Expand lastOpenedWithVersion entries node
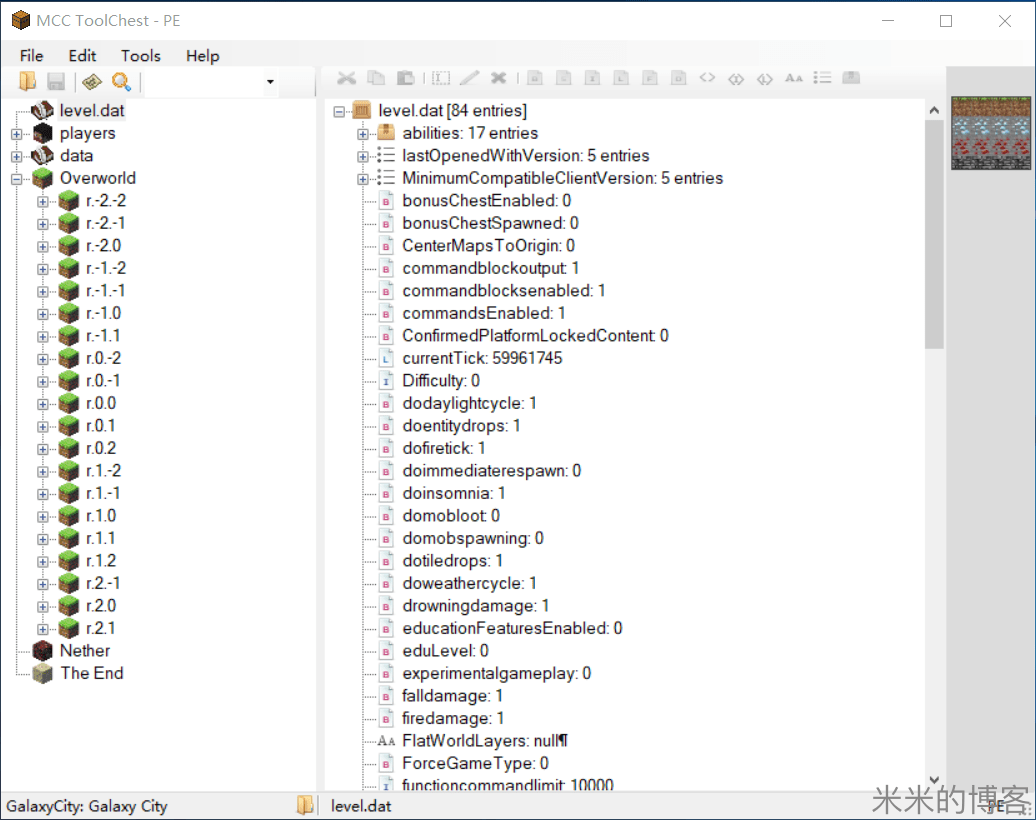The image size is (1036, 820). click(x=363, y=156)
